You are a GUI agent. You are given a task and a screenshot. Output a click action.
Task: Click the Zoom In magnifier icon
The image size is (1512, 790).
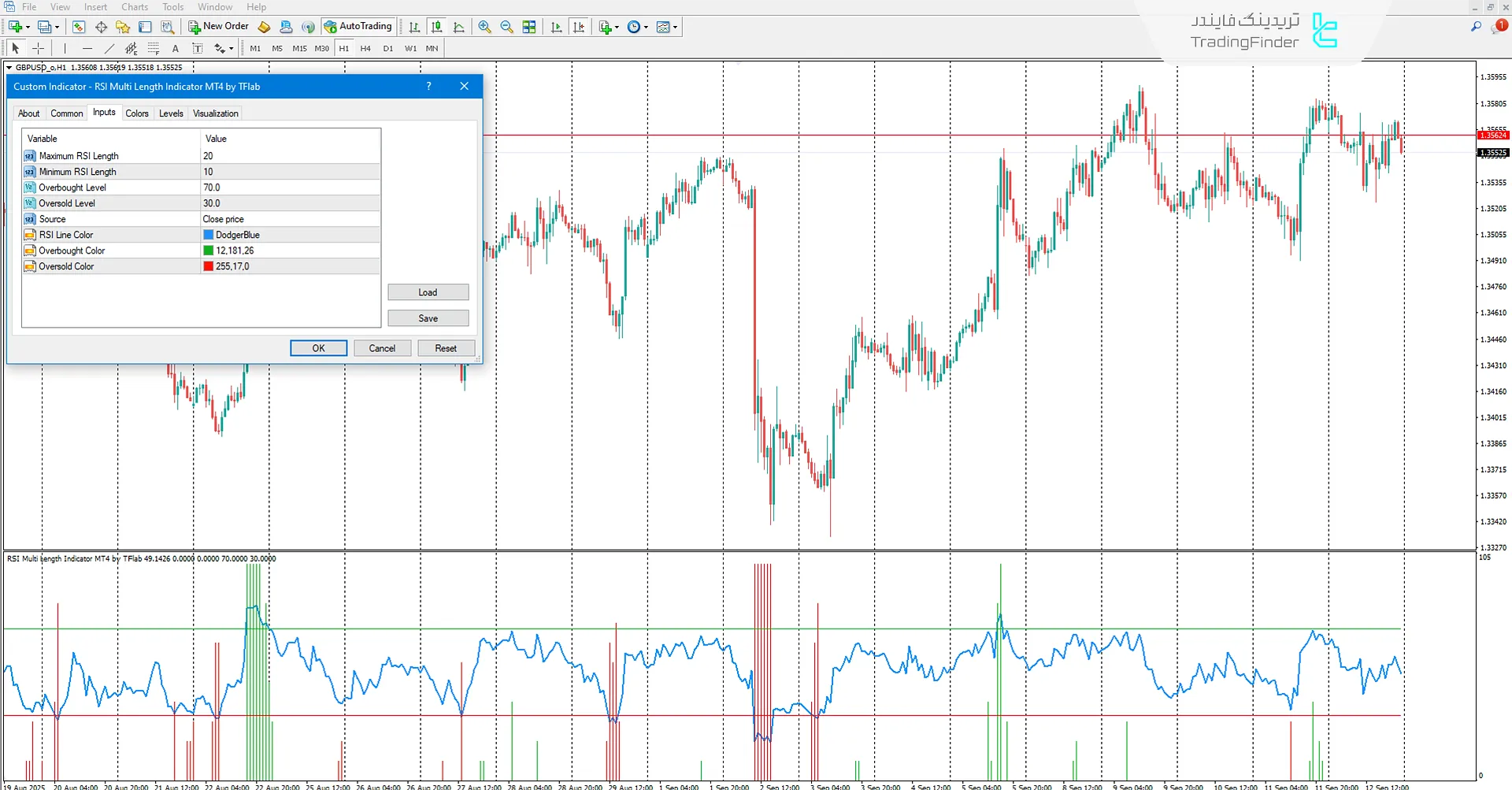pyautogui.click(x=484, y=27)
